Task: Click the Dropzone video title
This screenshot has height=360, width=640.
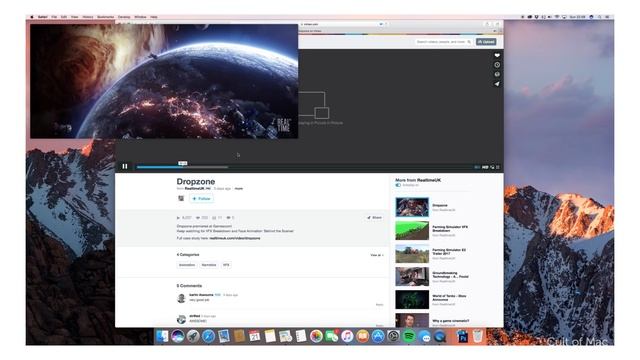Action: [196, 181]
